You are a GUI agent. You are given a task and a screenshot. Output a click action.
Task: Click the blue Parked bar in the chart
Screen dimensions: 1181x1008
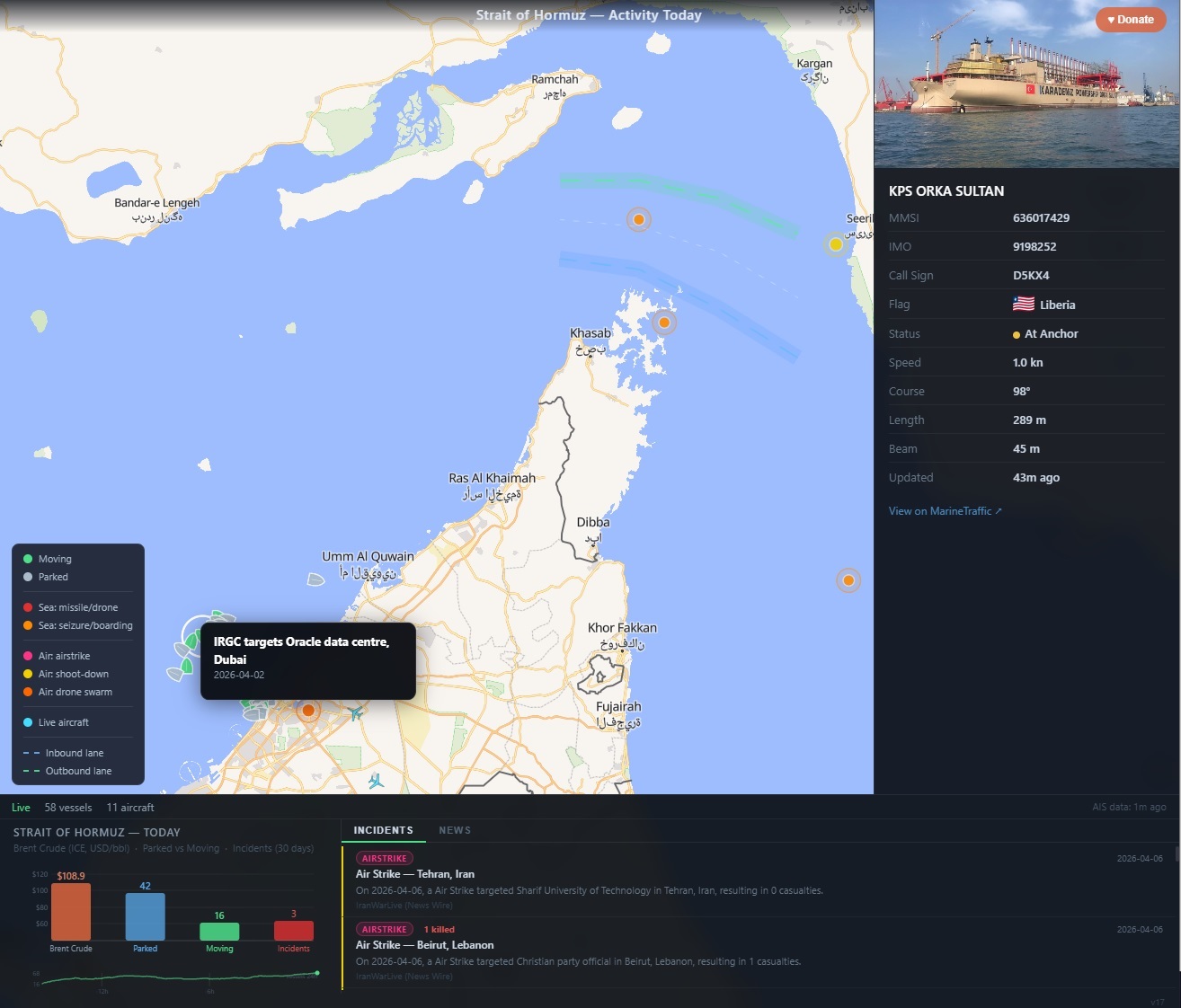click(x=145, y=916)
